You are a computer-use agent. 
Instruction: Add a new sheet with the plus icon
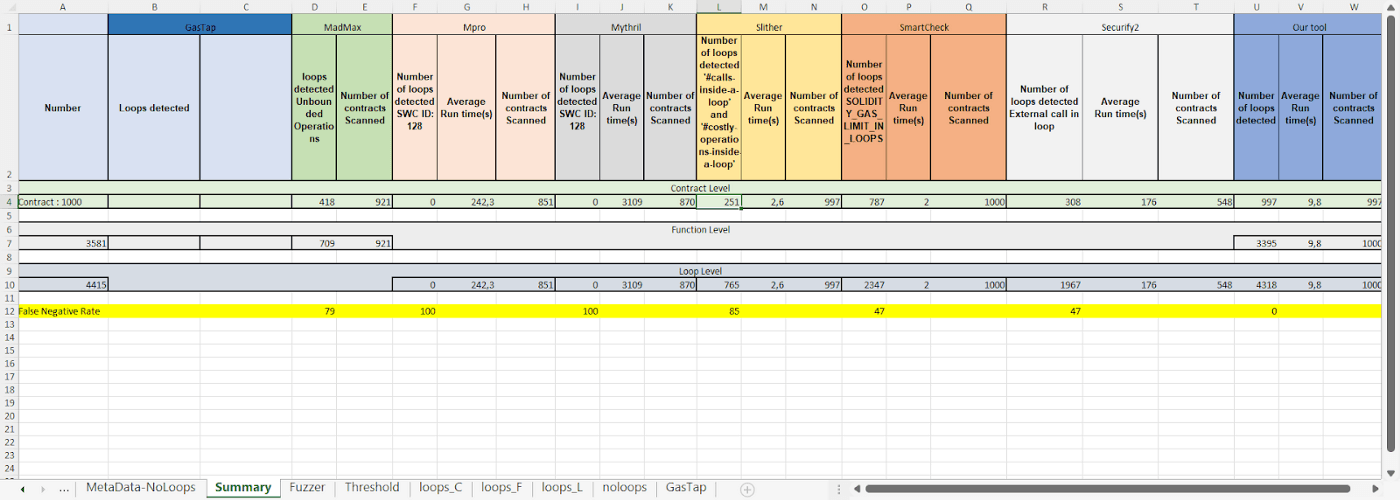(x=746, y=489)
